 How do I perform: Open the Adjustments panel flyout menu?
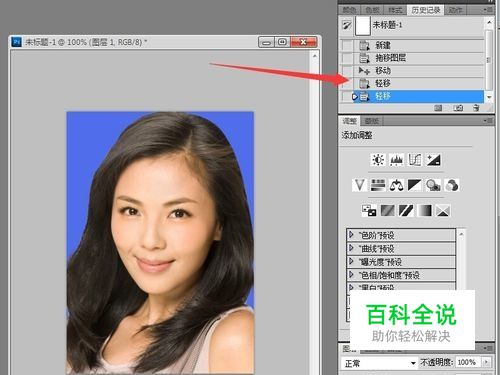pyautogui.click(x=488, y=121)
